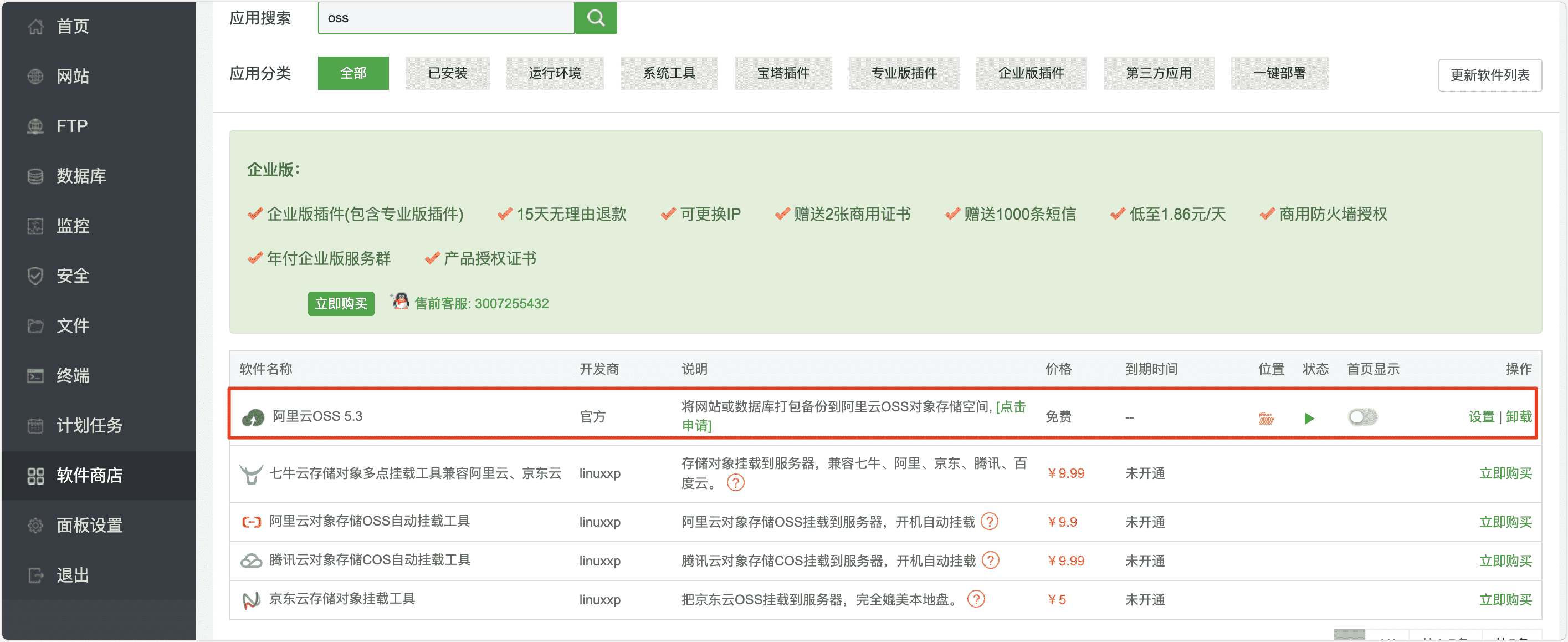Open the 宝塔插件 category
The width and height of the screenshot is (1568, 642).
pyautogui.click(x=783, y=73)
